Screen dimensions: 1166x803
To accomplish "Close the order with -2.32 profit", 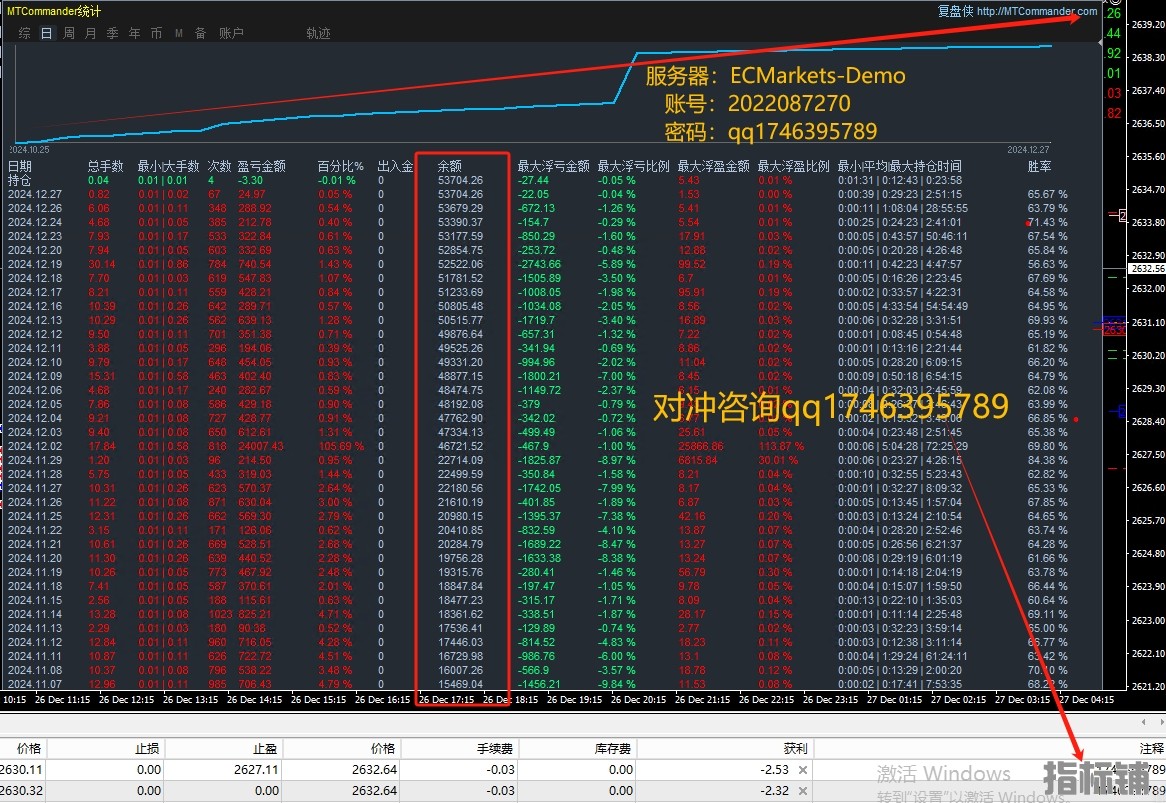I will click(802, 791).
